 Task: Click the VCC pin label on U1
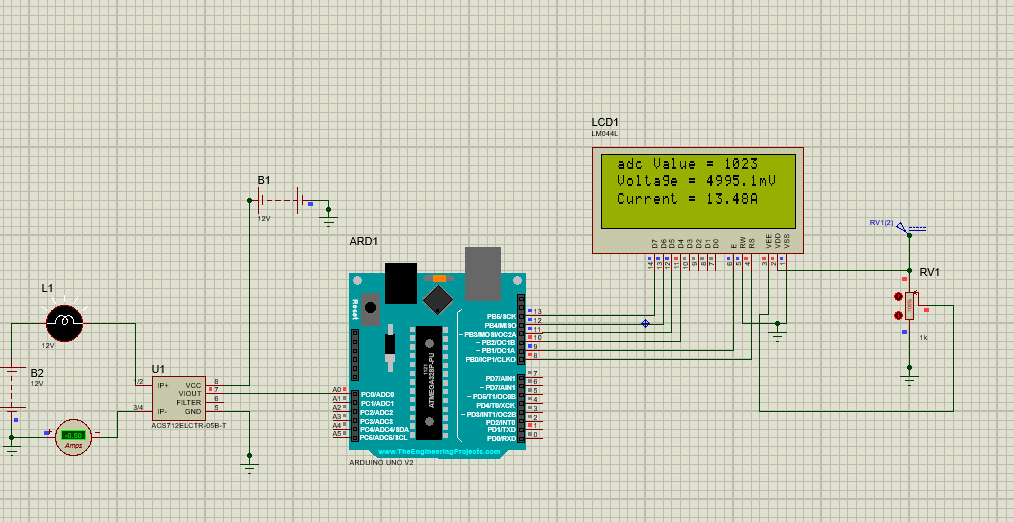[193, 385]
